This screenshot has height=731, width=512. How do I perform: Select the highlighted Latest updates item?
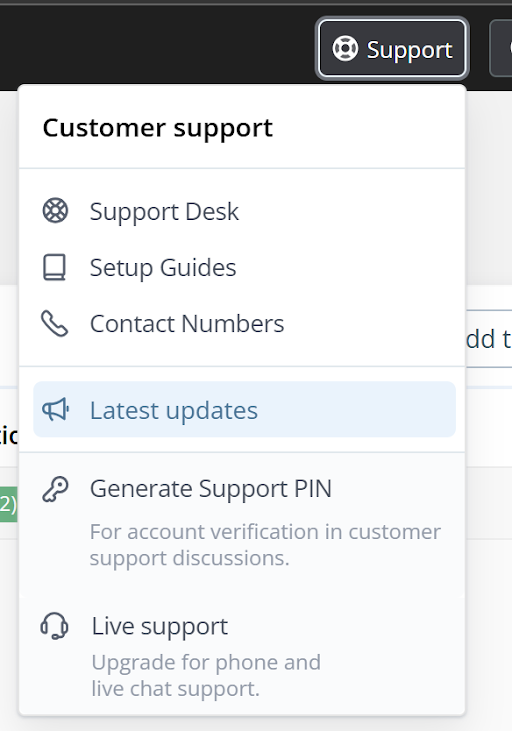coord(244,410)
